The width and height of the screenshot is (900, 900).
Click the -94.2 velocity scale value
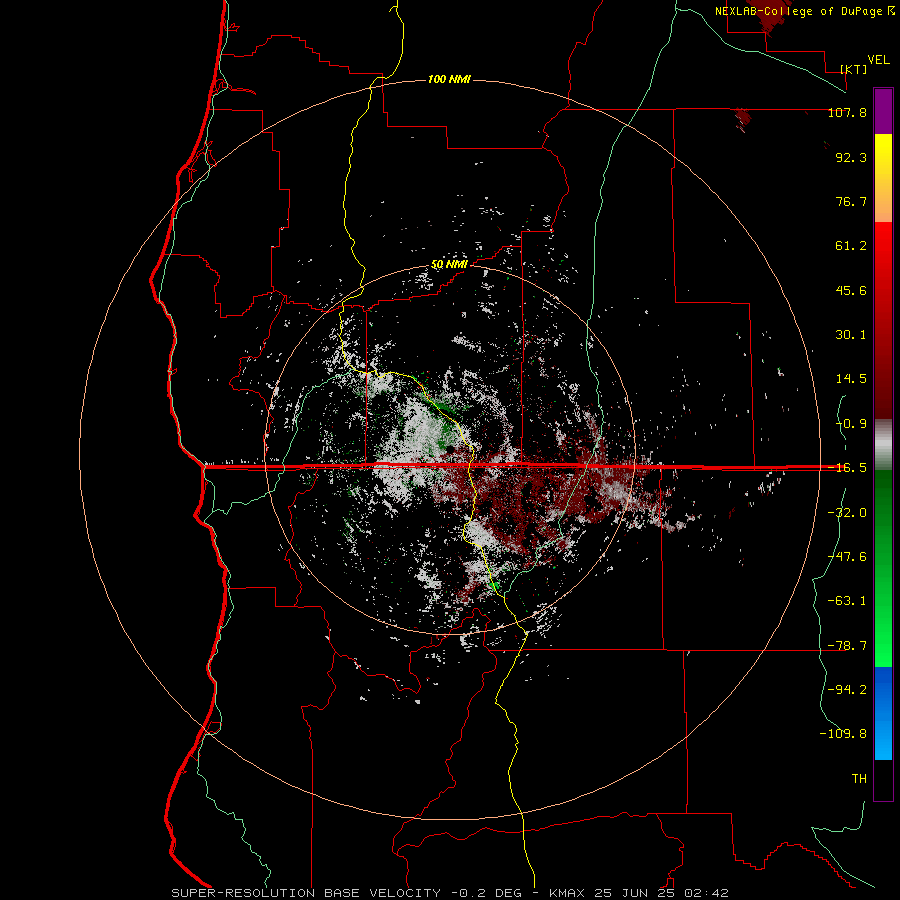(x=847, y=690)
